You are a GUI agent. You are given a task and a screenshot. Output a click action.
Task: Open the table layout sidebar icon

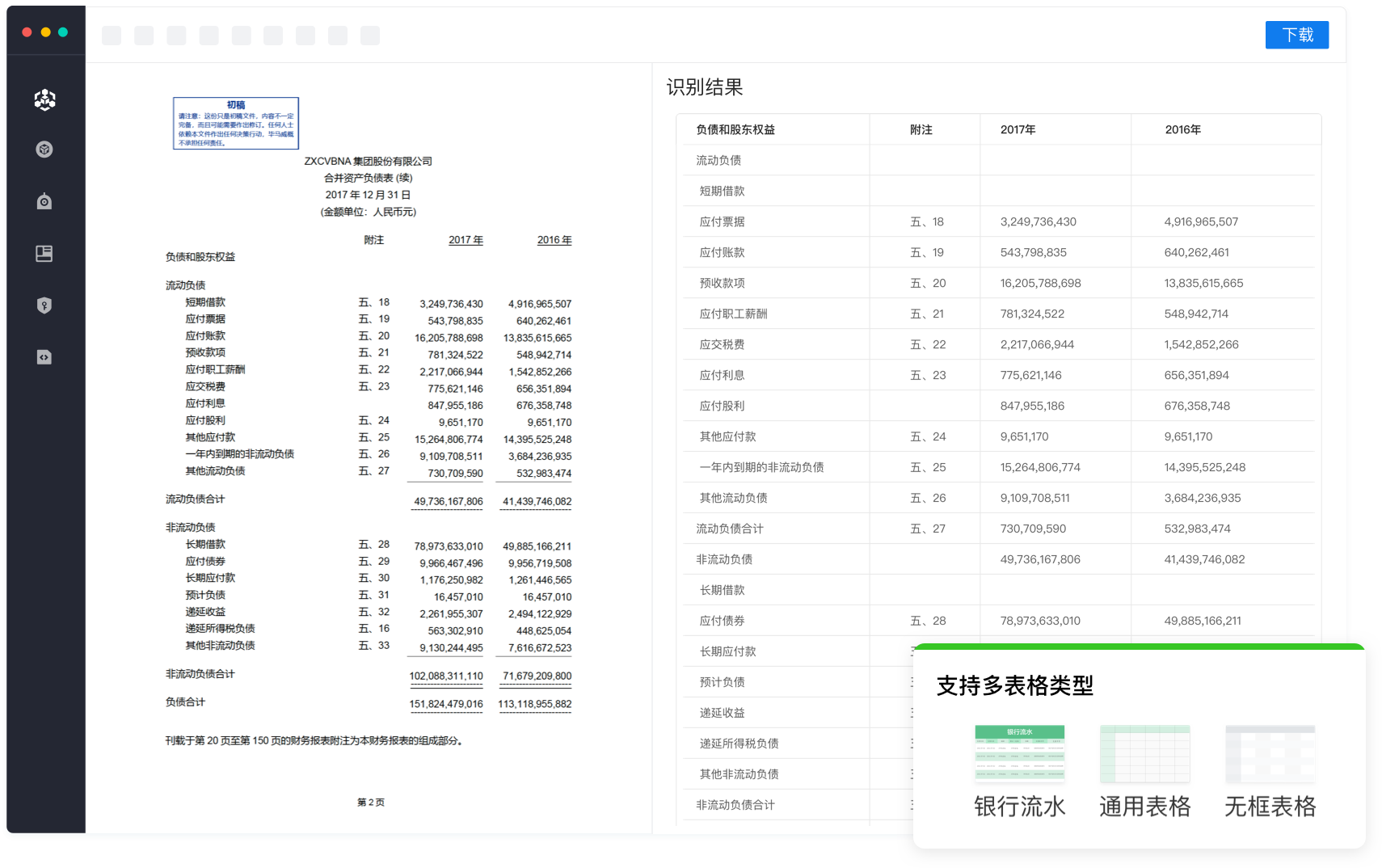[x=44, y=254]
